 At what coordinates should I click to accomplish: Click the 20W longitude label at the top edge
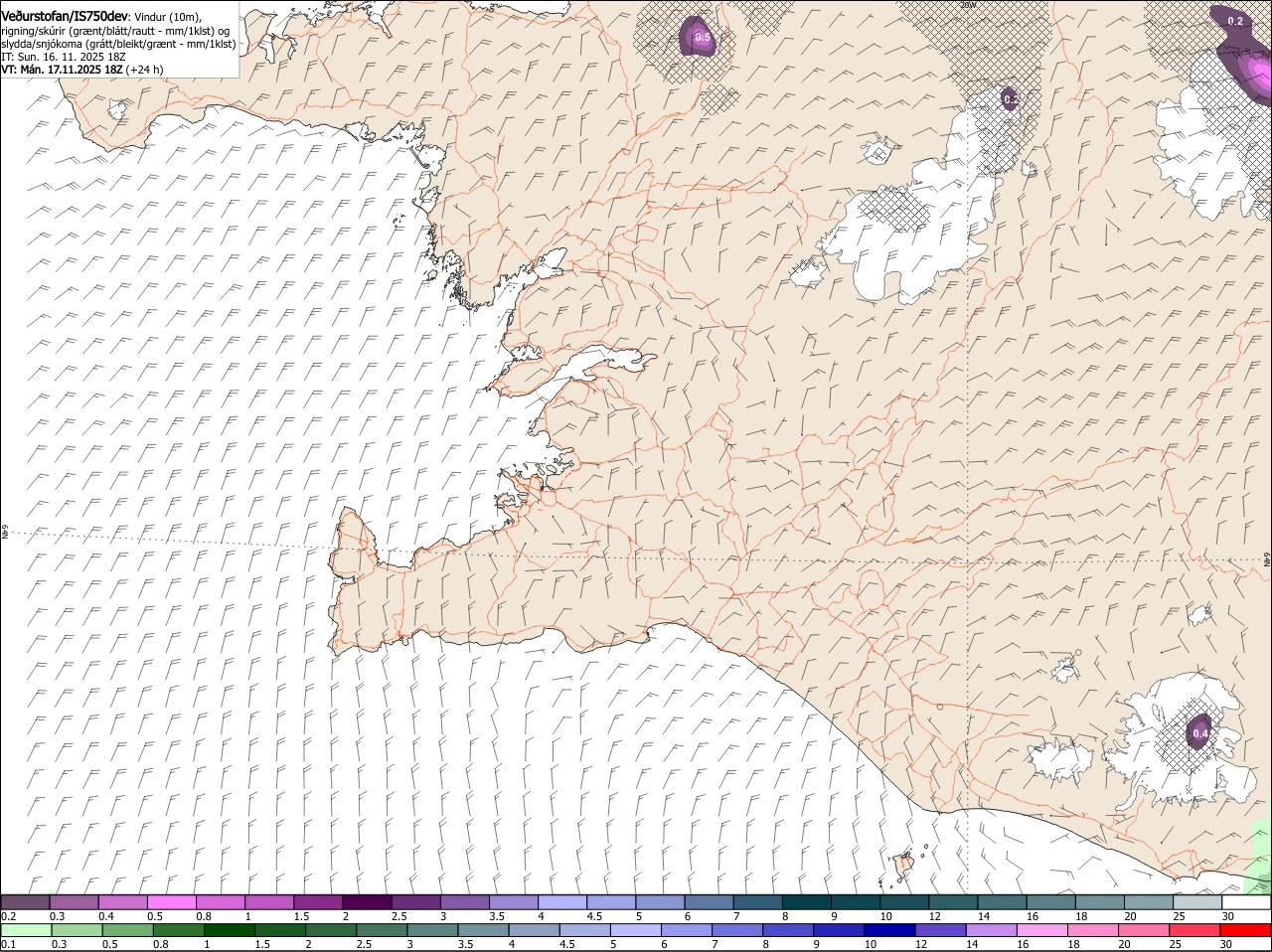[969, 5]
